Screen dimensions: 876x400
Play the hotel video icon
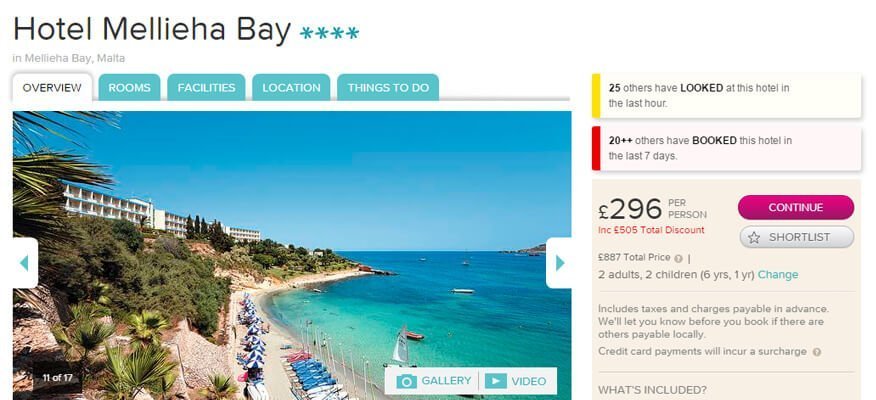[496, 381]
